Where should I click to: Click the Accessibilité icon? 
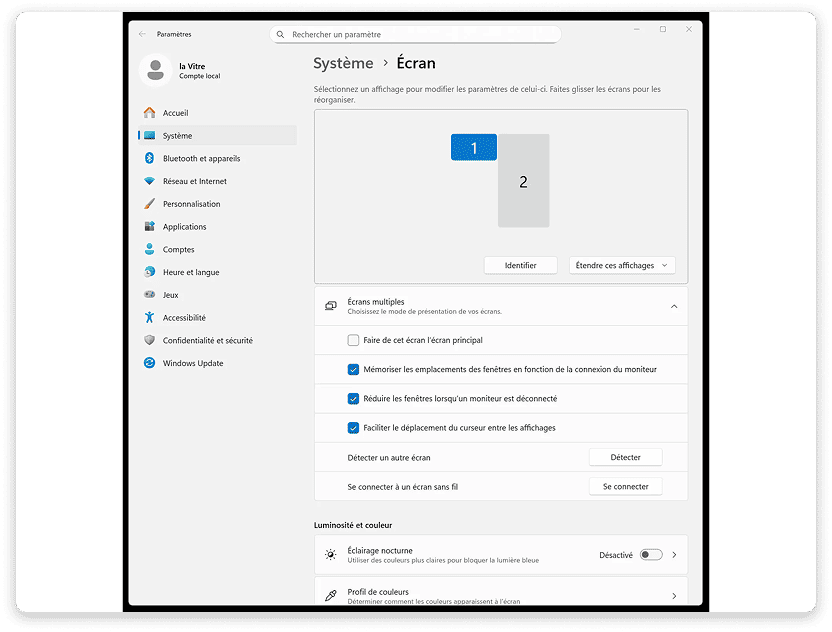click(x=150, y=317)
